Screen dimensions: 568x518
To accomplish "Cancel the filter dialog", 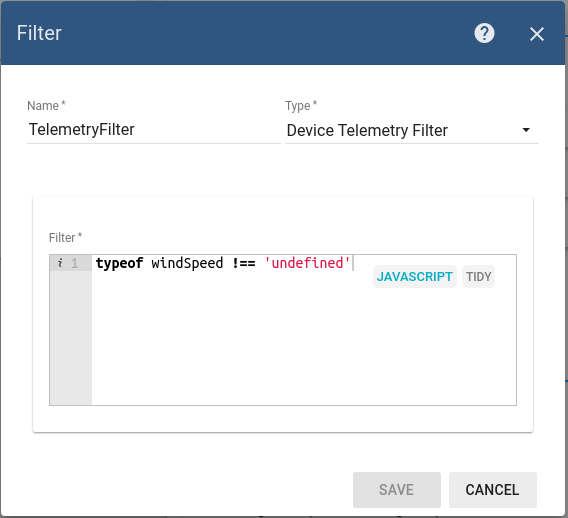I will [492, 490].
